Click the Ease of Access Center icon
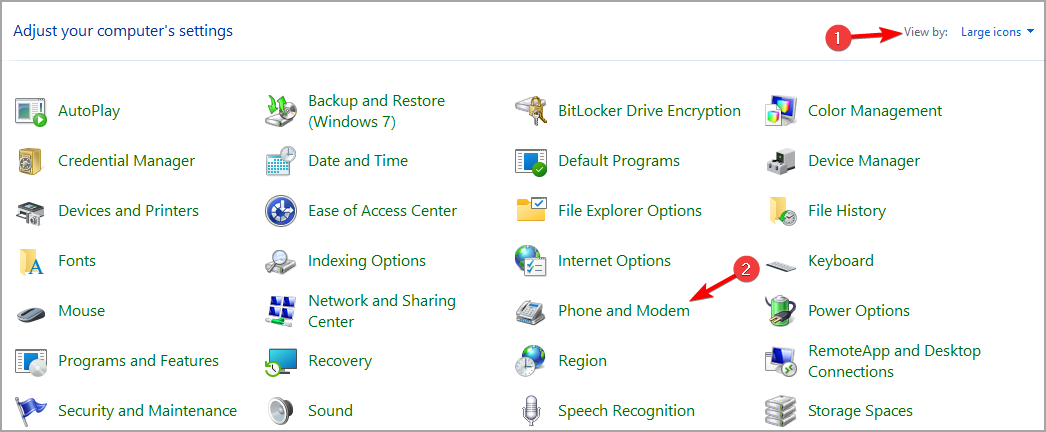This screenshot has height=432, width=1046. (281, 211)
